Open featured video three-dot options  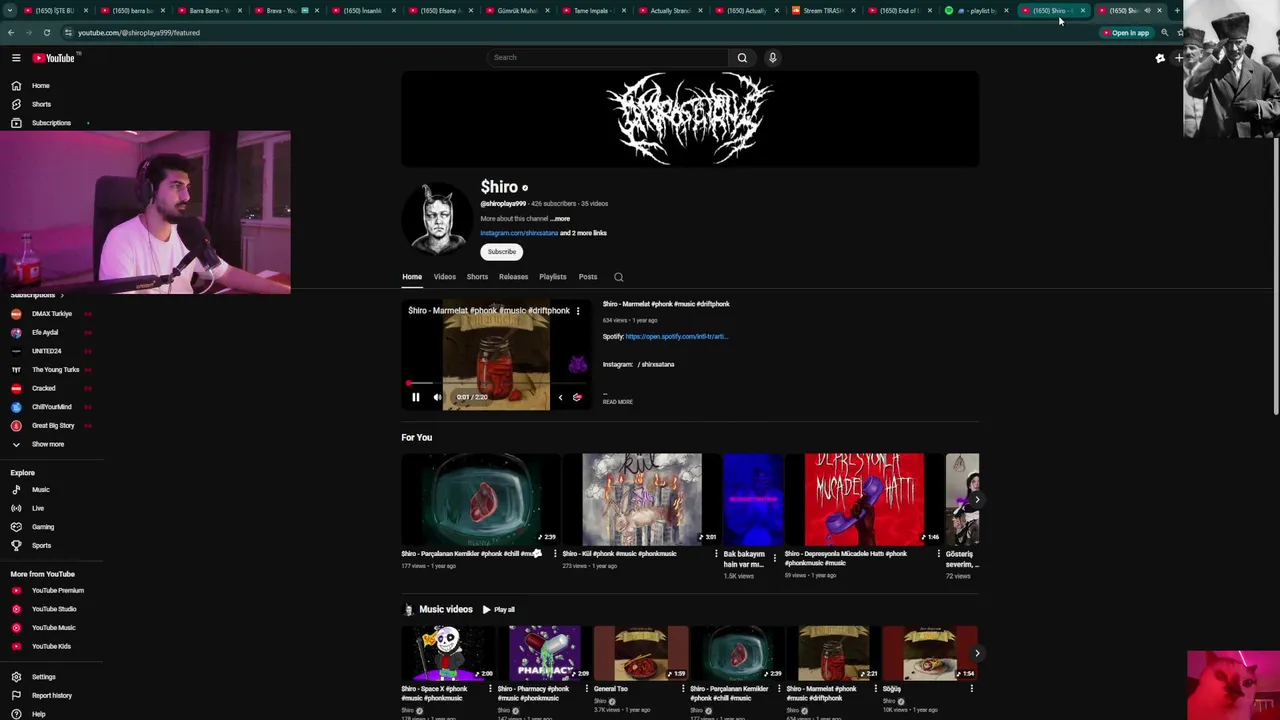click(577, 311)
